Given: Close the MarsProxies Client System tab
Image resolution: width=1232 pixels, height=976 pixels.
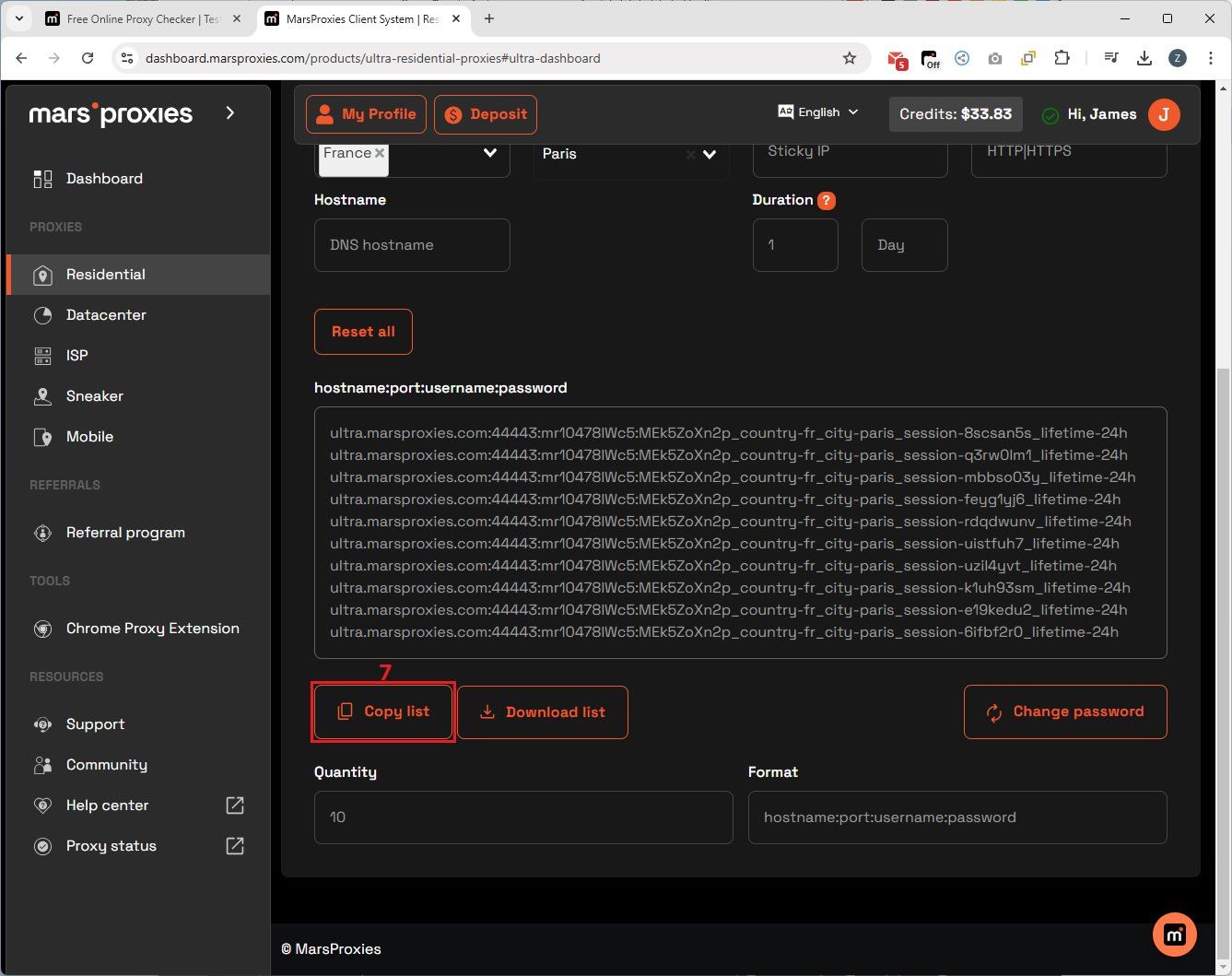Looking at the screenshot, I should (x=455, y=18).
